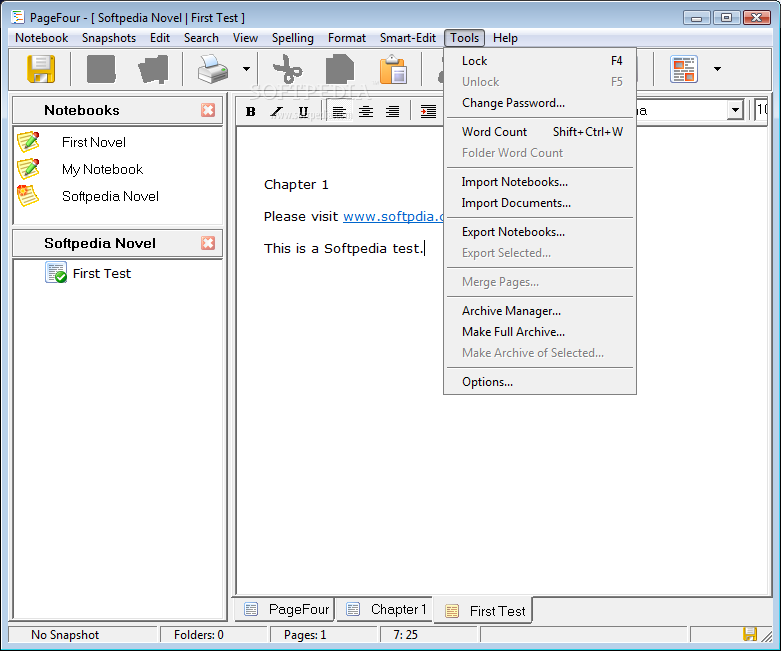Choose Import Documents menu entry

point(540,203)
